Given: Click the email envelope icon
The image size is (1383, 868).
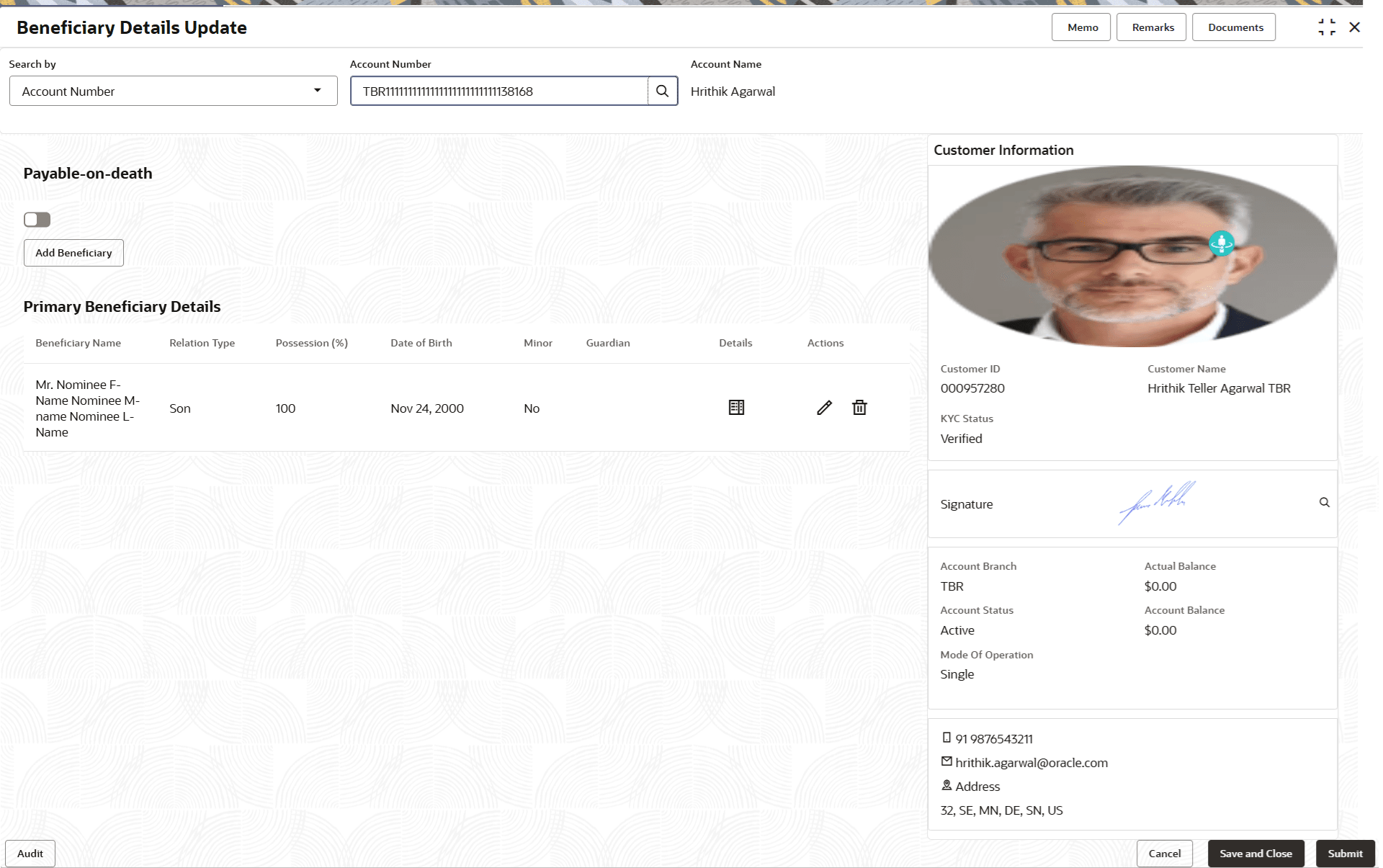Looking at the screenshot, I should tap(946, 761).
